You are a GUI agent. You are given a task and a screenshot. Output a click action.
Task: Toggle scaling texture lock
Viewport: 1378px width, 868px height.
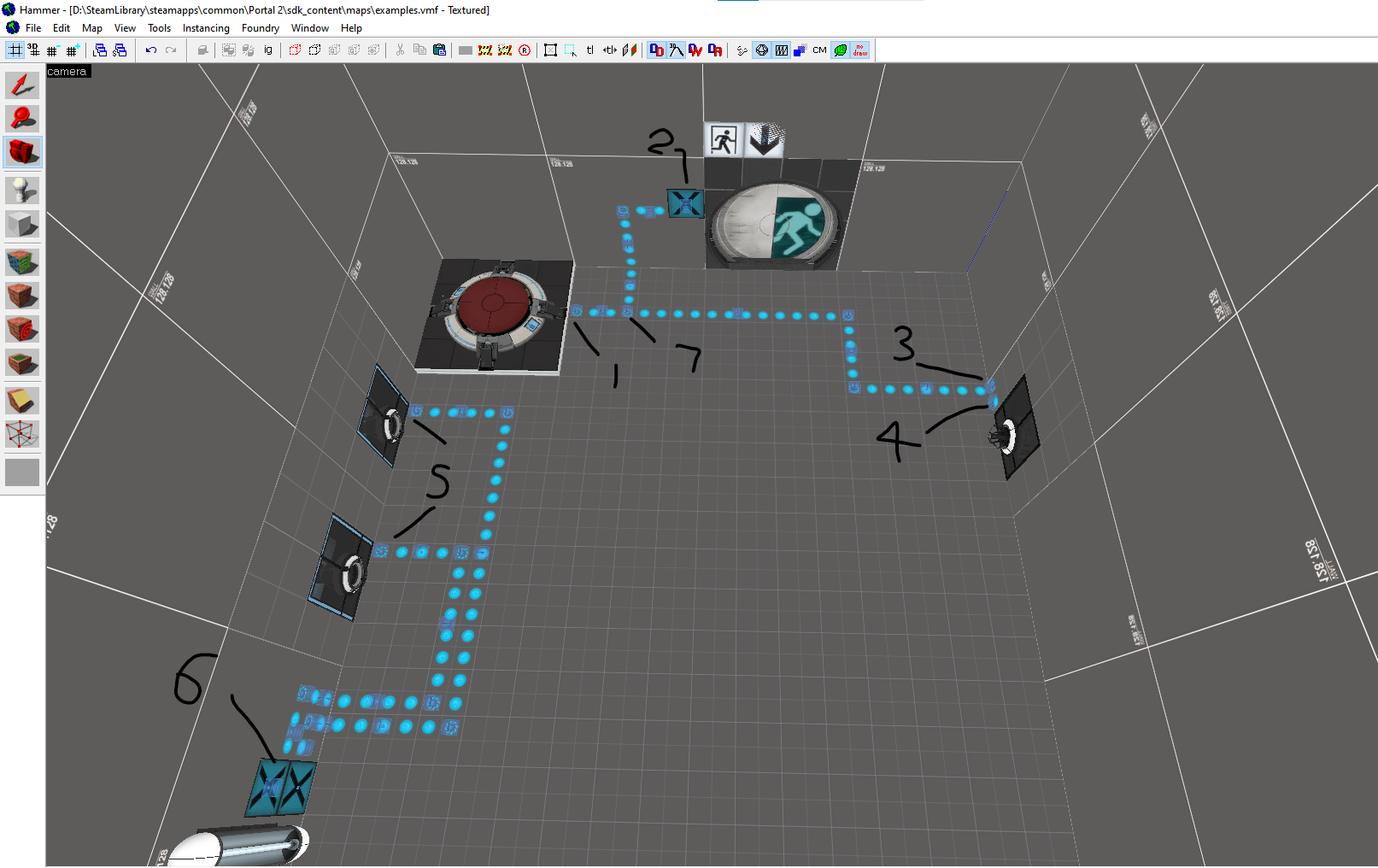pos(610,50)
